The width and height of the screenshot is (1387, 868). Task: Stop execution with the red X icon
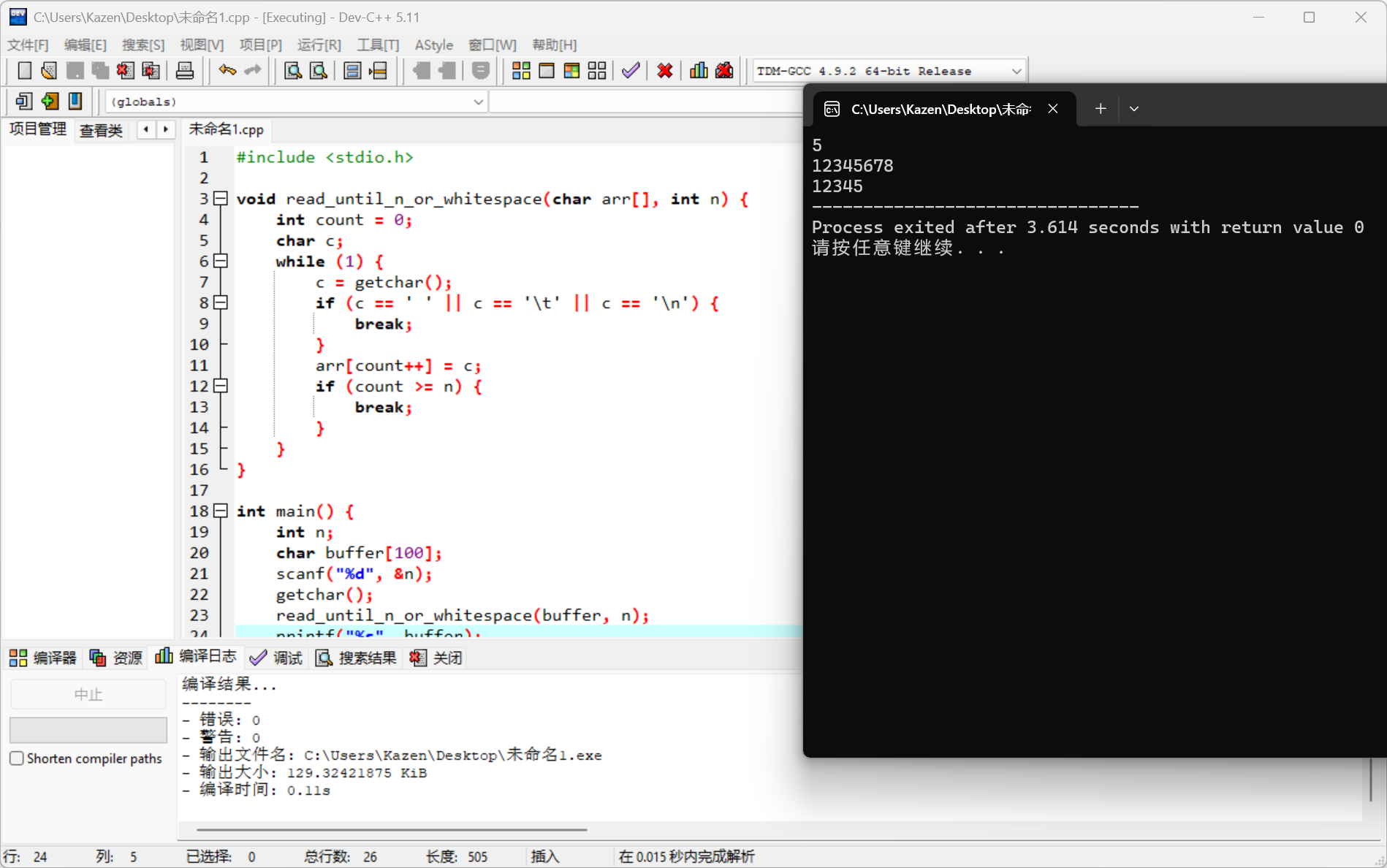tap(665, 71)
